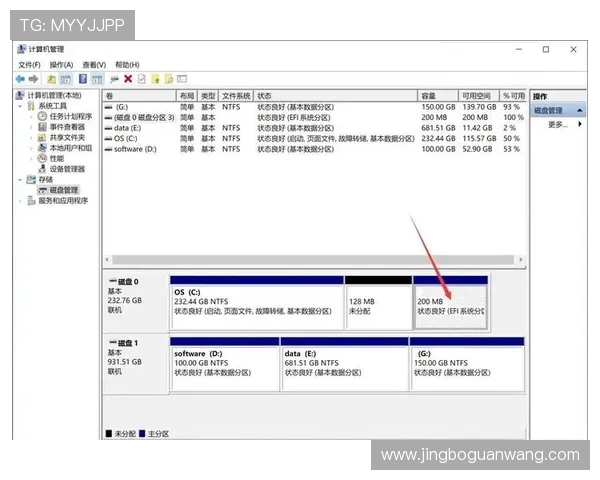Image resolution: width=600 pixels, height=480 pixels.
Task: Click the folder with magnifier toolbar icon
Action: pos(169,79)
